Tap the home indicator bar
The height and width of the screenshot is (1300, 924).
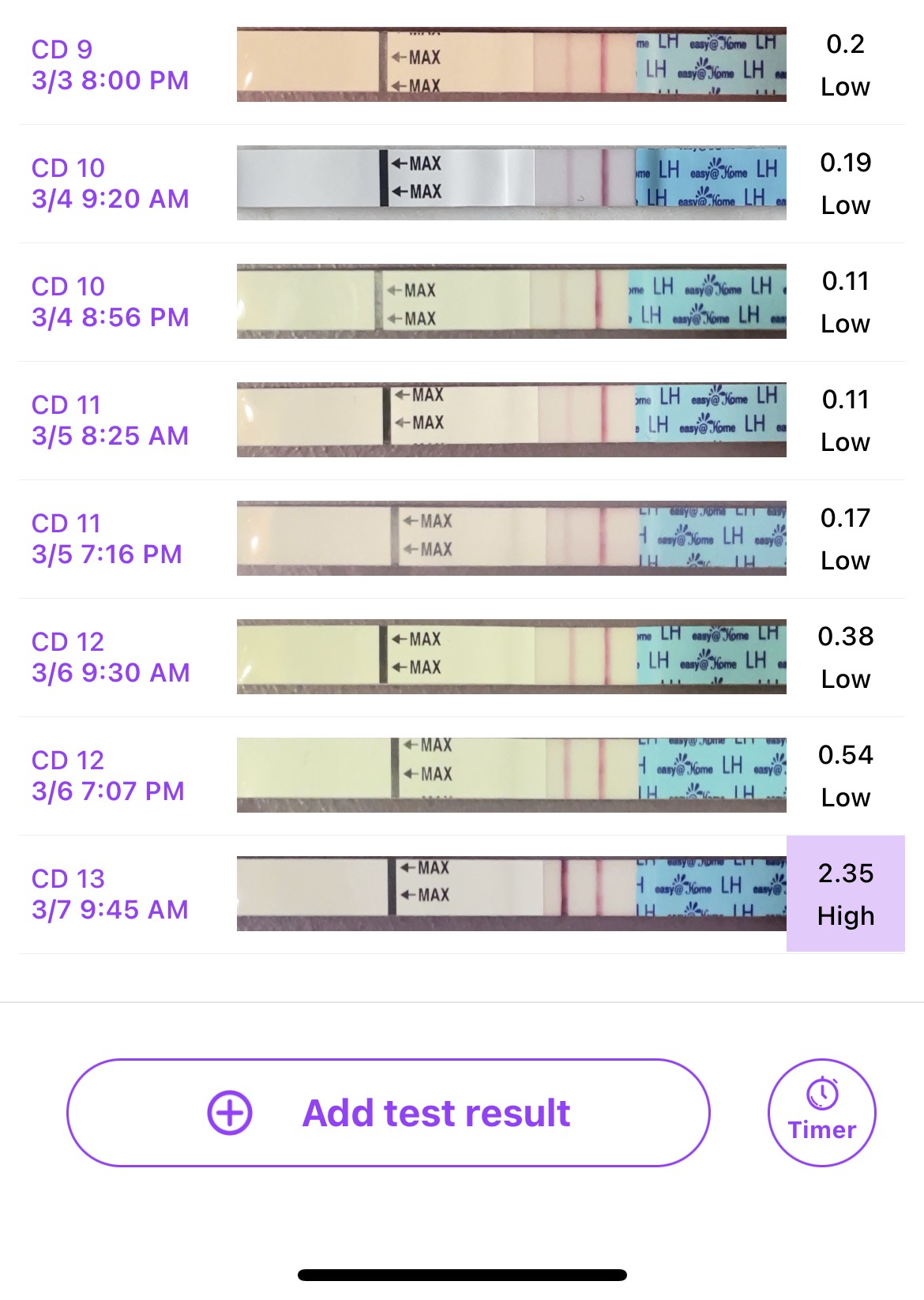(462, 1275)
